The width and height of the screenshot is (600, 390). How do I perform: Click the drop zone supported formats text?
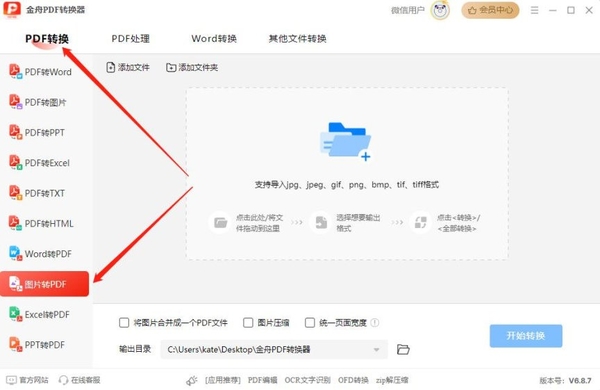347,185
